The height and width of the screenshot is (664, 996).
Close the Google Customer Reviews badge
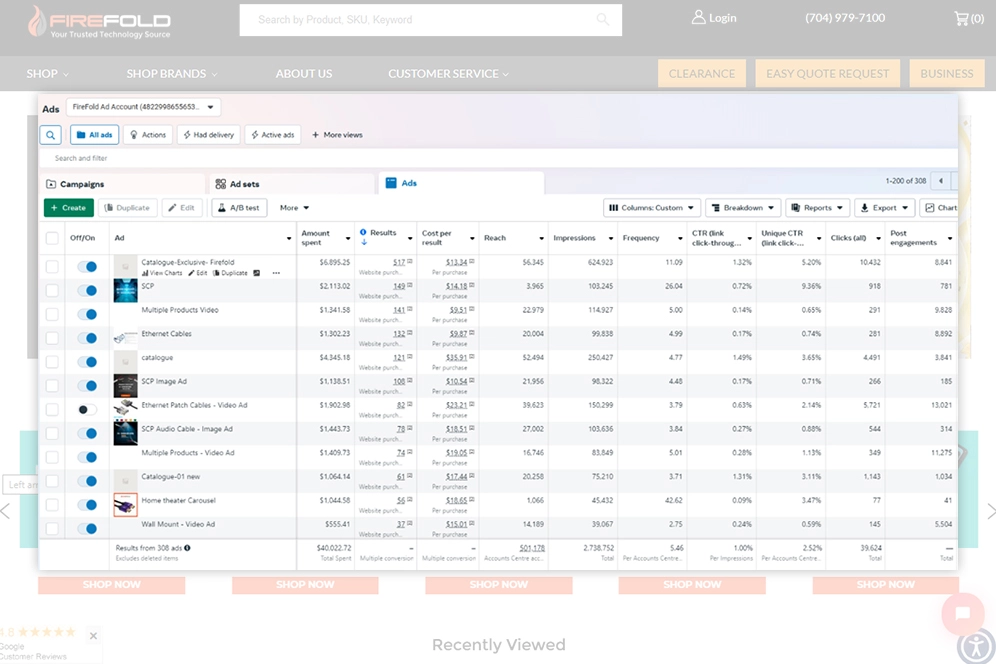coord(93,635)
